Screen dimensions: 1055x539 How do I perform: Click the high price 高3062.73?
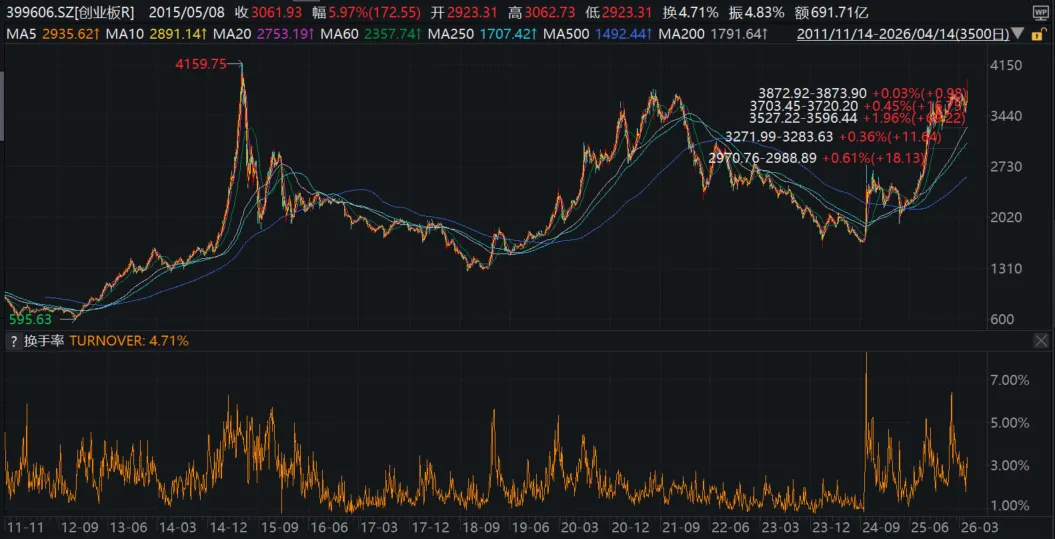click(540, 12)
